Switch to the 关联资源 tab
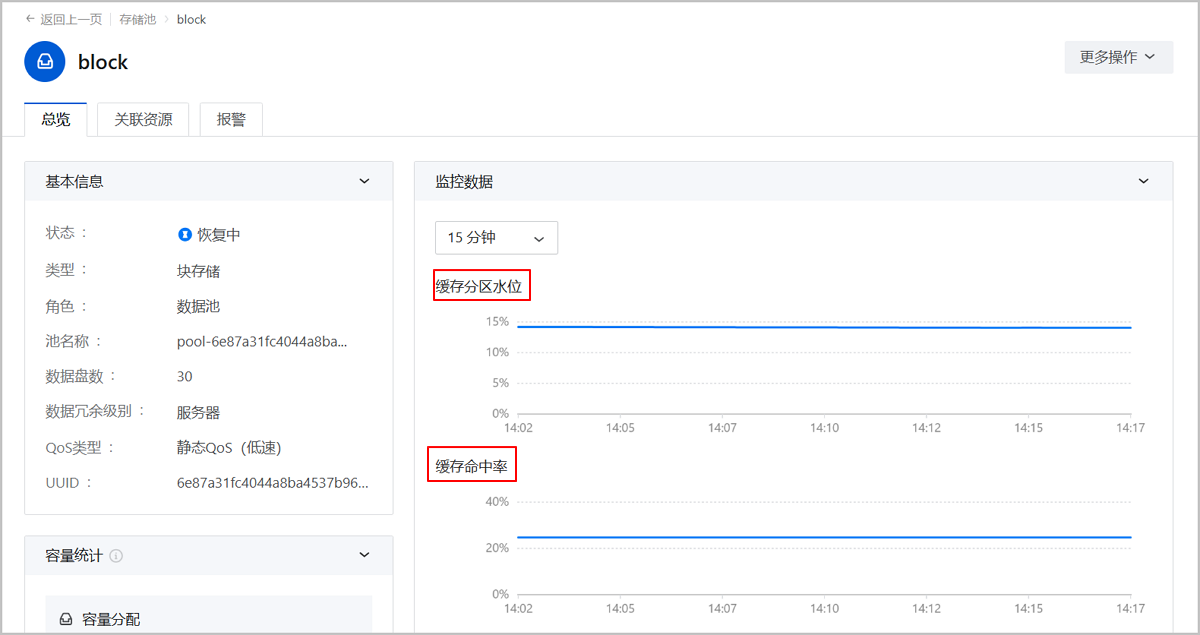The height and width of the screenshot is (635, 1200). pos(143,119)
